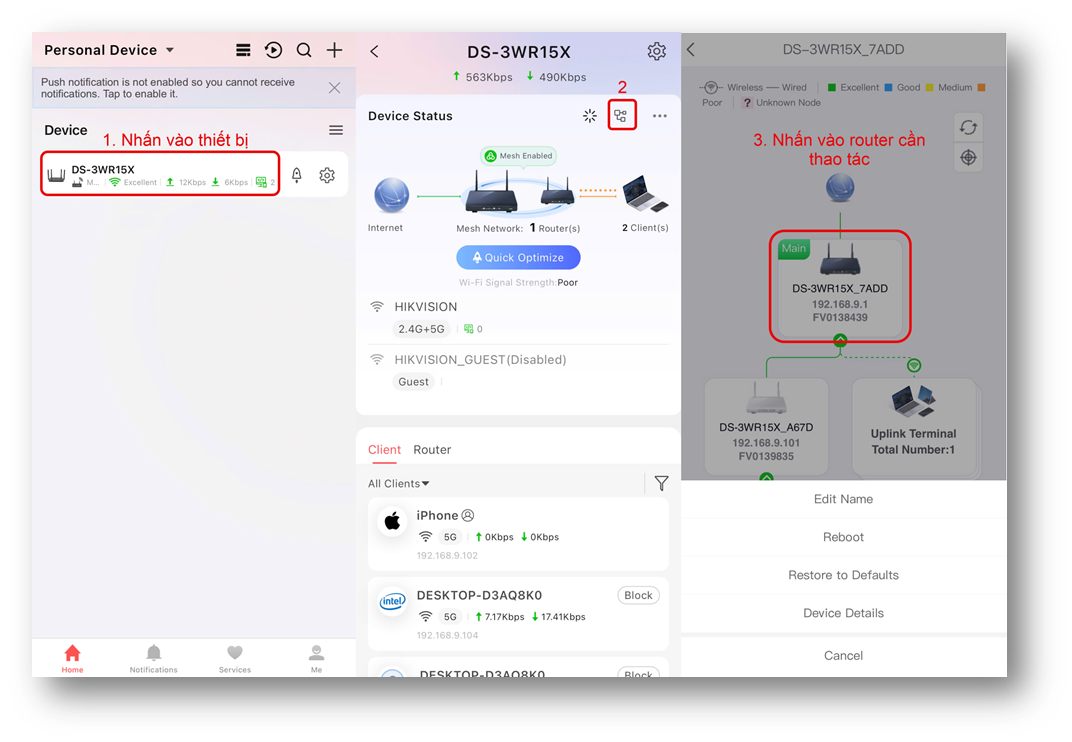The image size is (1072, 742).
Task: Open network topology icon in Device Status
Action: pyautogui.click(x=621, y=116)
